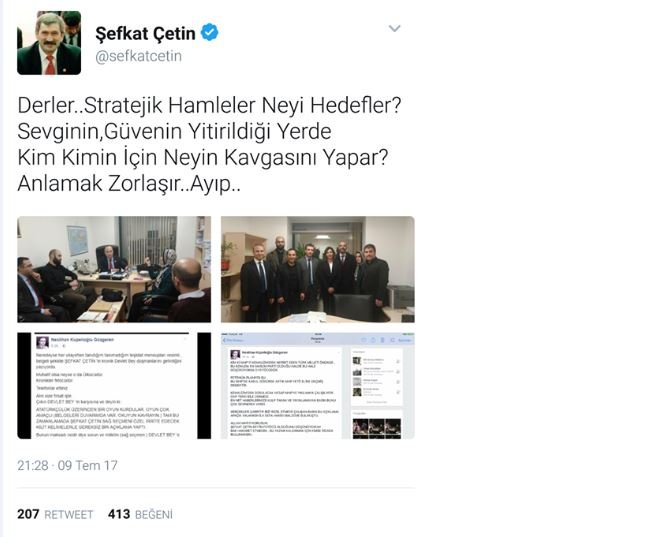Enlarge the tablet screenshot thumbnail

[x=318, y=386]
